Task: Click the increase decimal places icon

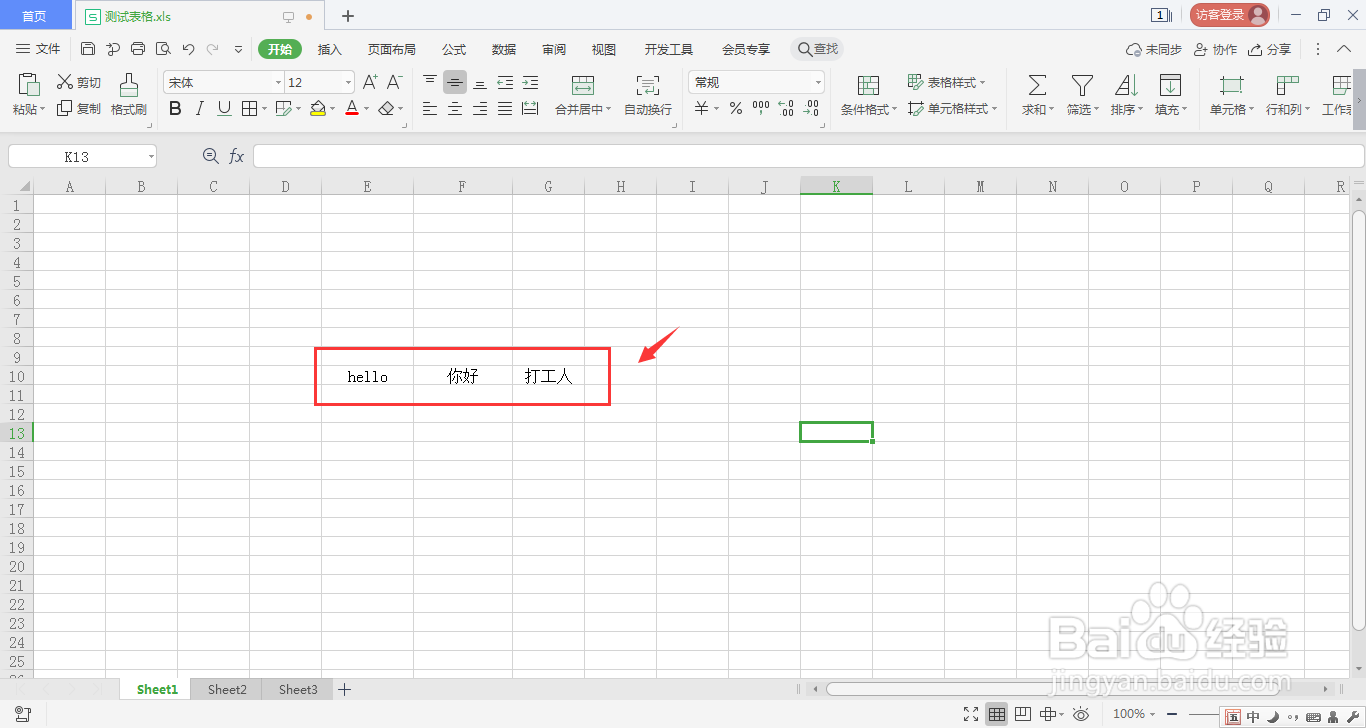Action: pyautogui.click(x=786, y=108)
